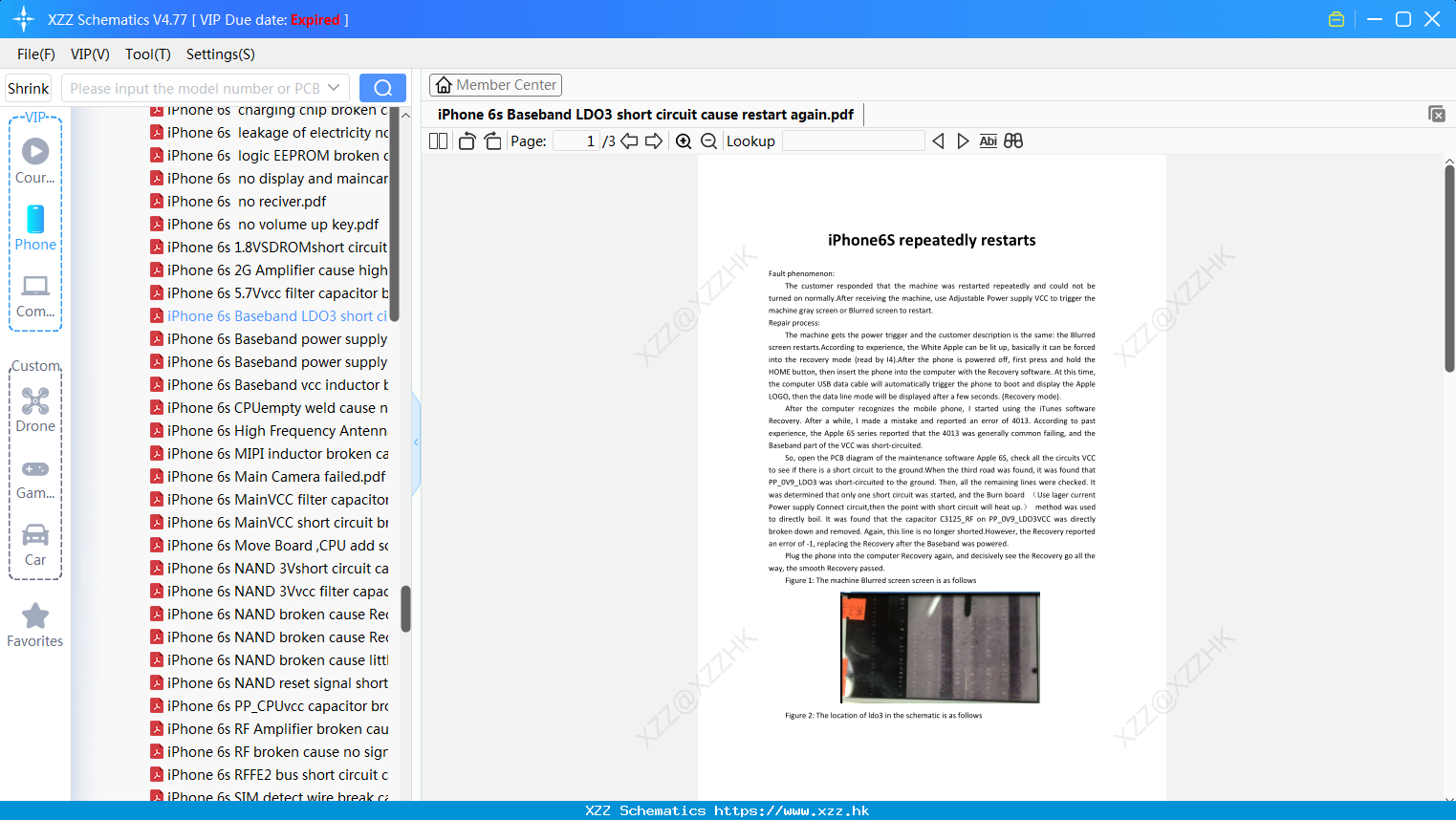Zoom in on the PDF
The image size is (1456, 820).
click(684, 141)
